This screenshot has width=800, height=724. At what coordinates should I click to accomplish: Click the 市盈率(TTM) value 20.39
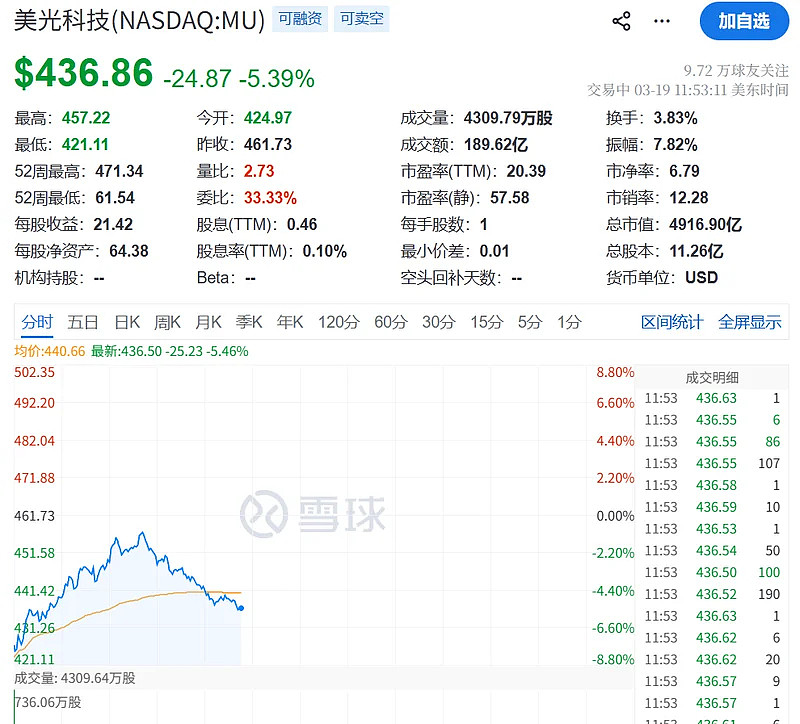(526, 171)
